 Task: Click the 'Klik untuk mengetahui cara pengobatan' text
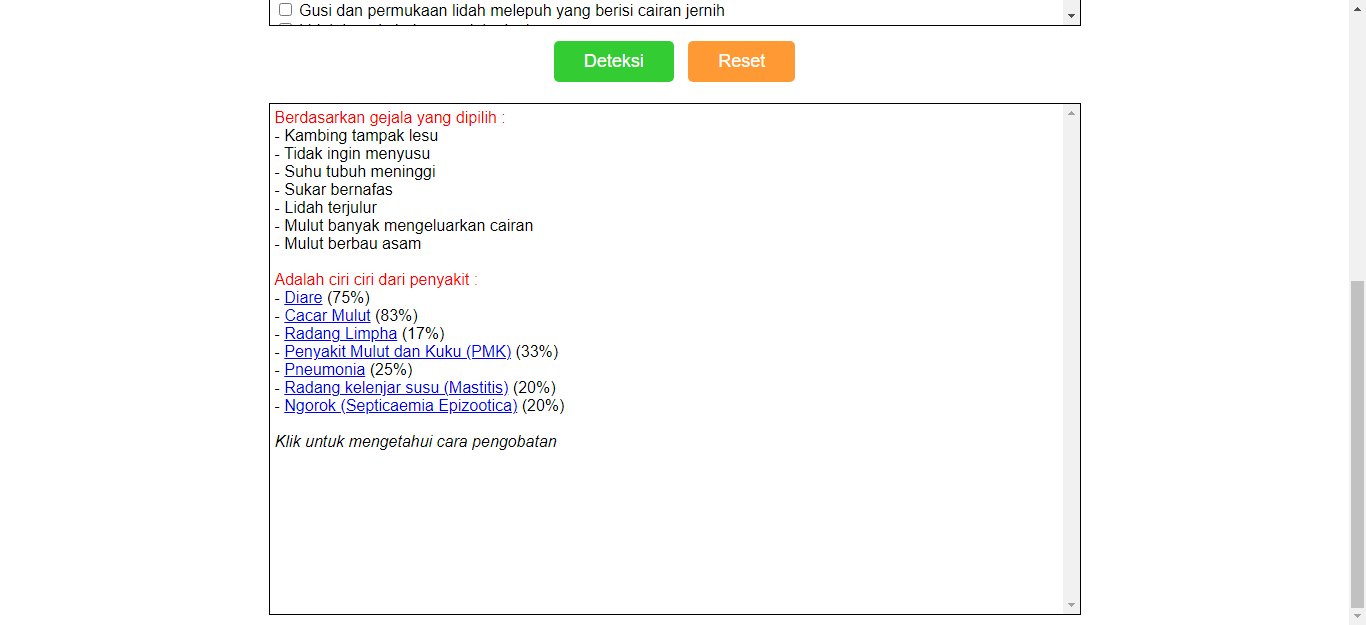(415, 441)
